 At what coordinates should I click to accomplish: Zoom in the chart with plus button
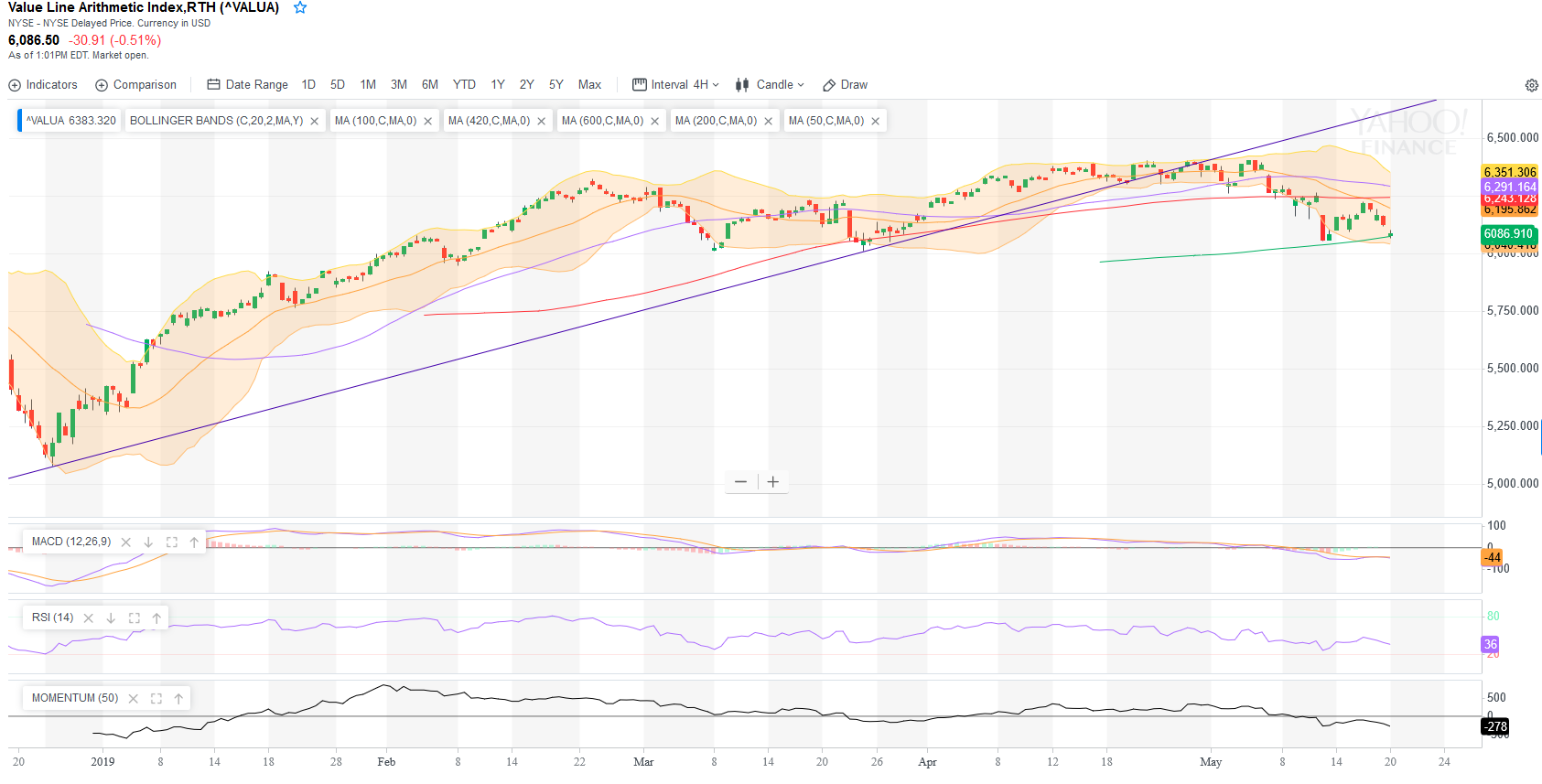pos(773,482)
